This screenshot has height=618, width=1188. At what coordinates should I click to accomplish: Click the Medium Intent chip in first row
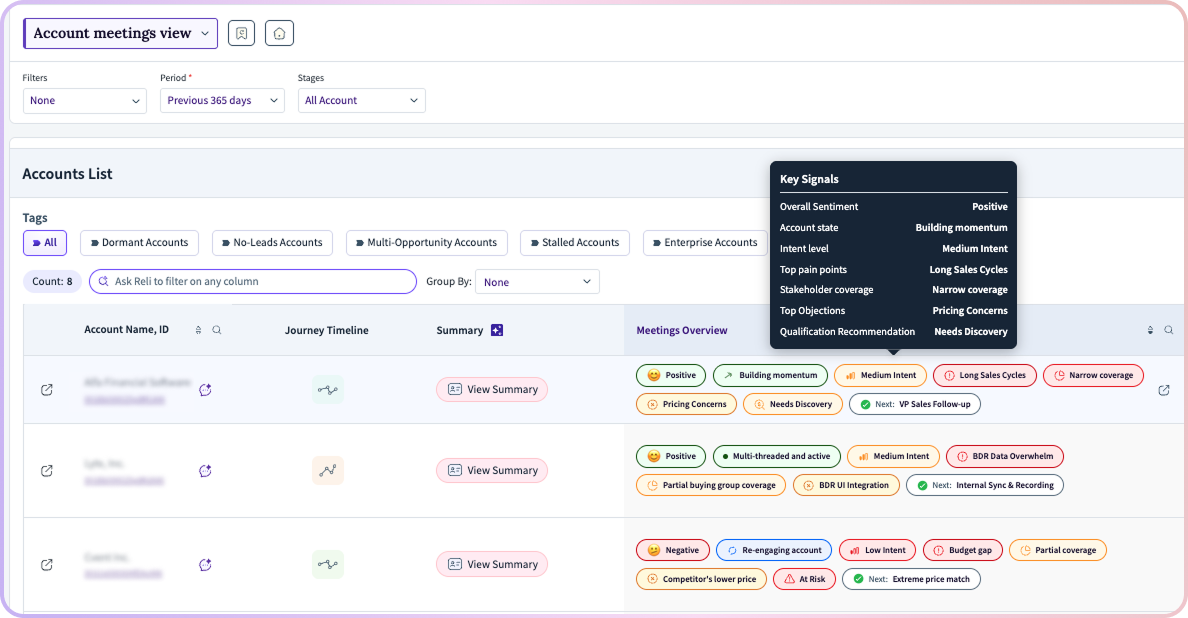pyautogui.click(x=880, y=376)
